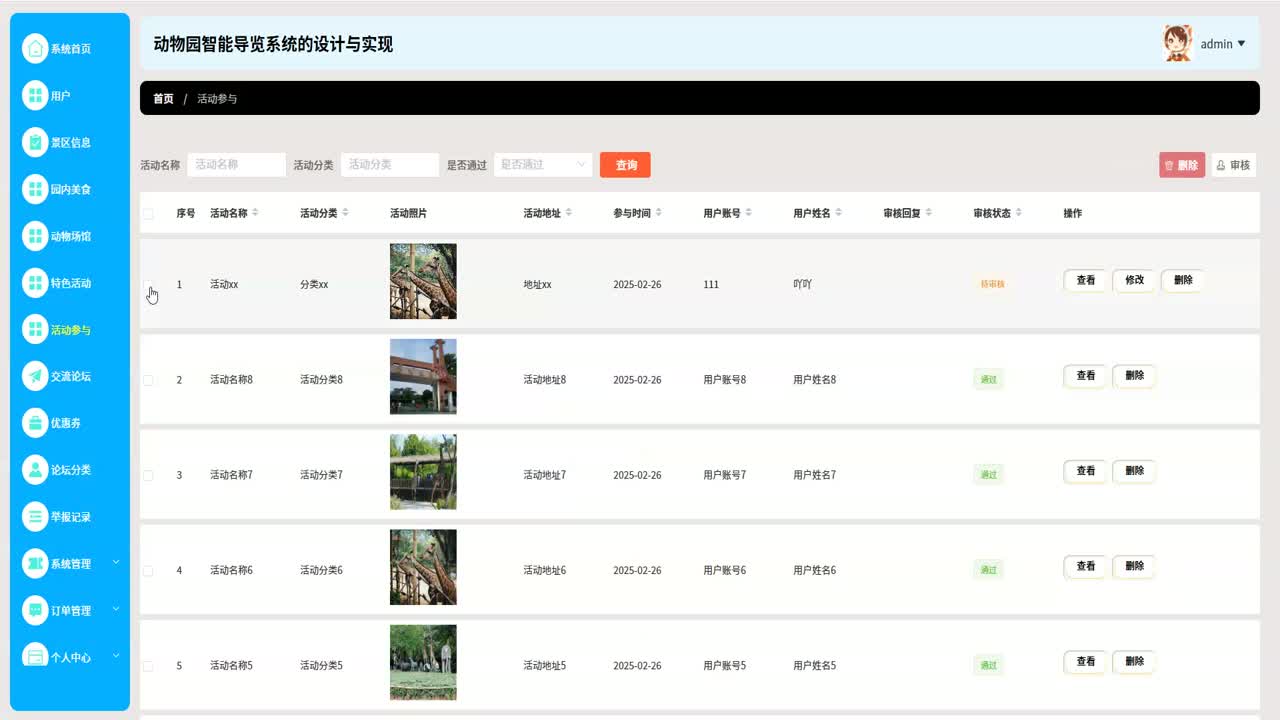Click the 通过 tag for 活动名称8

(988, 379)
